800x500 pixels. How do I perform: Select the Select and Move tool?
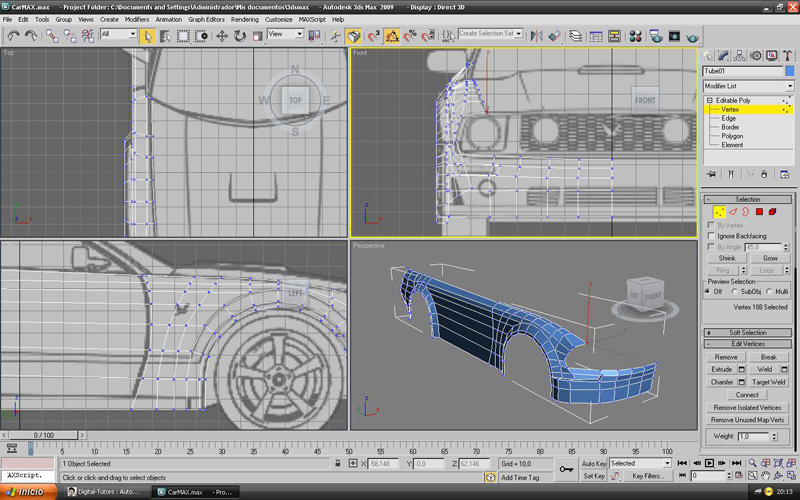pos(222,35)
